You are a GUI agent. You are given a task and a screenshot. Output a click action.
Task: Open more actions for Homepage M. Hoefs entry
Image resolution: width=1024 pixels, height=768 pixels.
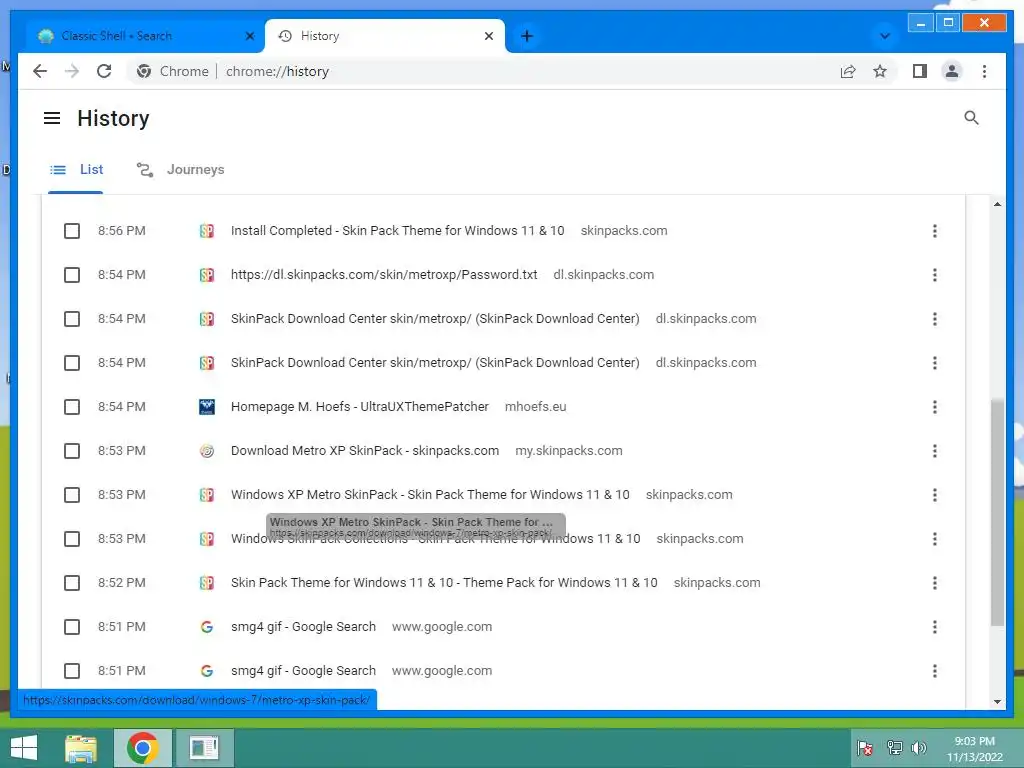click(x=935, y=407)
